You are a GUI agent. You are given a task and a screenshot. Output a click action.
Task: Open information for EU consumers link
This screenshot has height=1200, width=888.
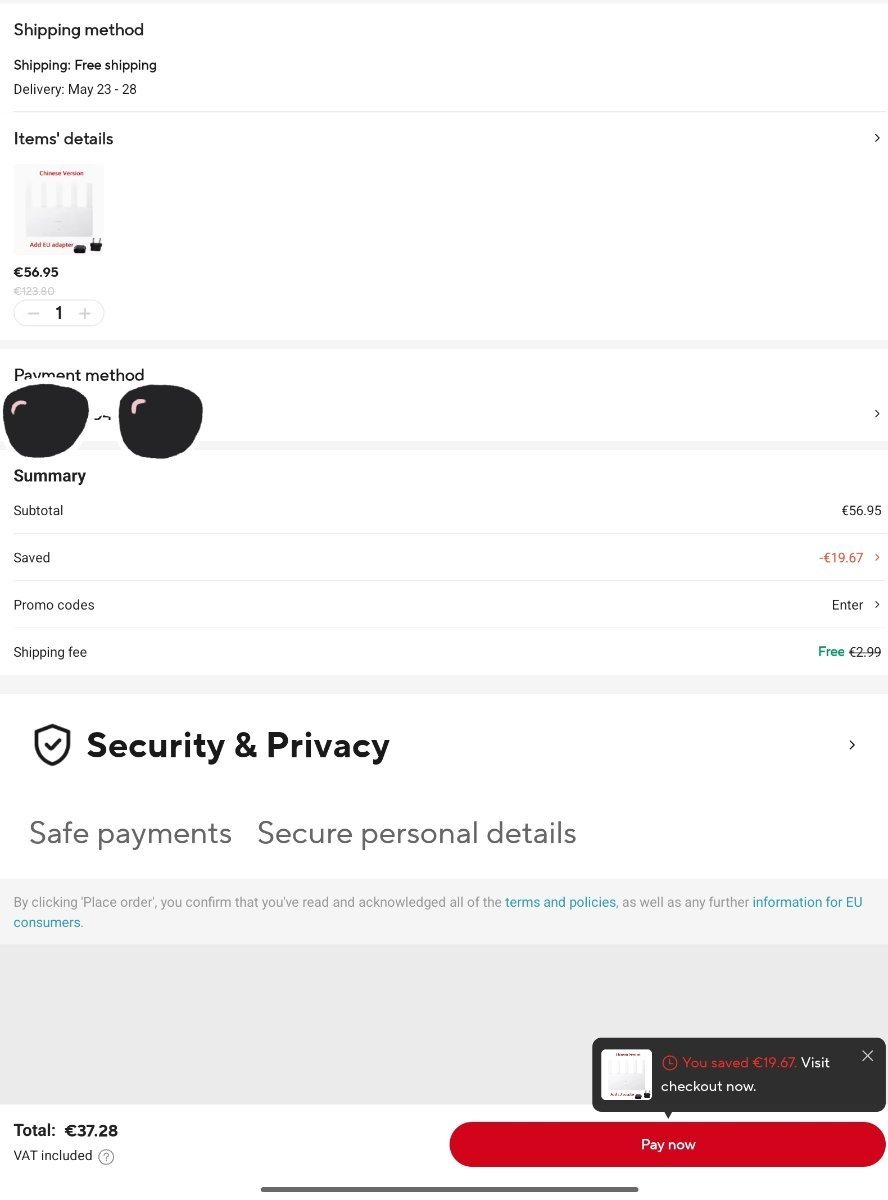click(437, 912)
